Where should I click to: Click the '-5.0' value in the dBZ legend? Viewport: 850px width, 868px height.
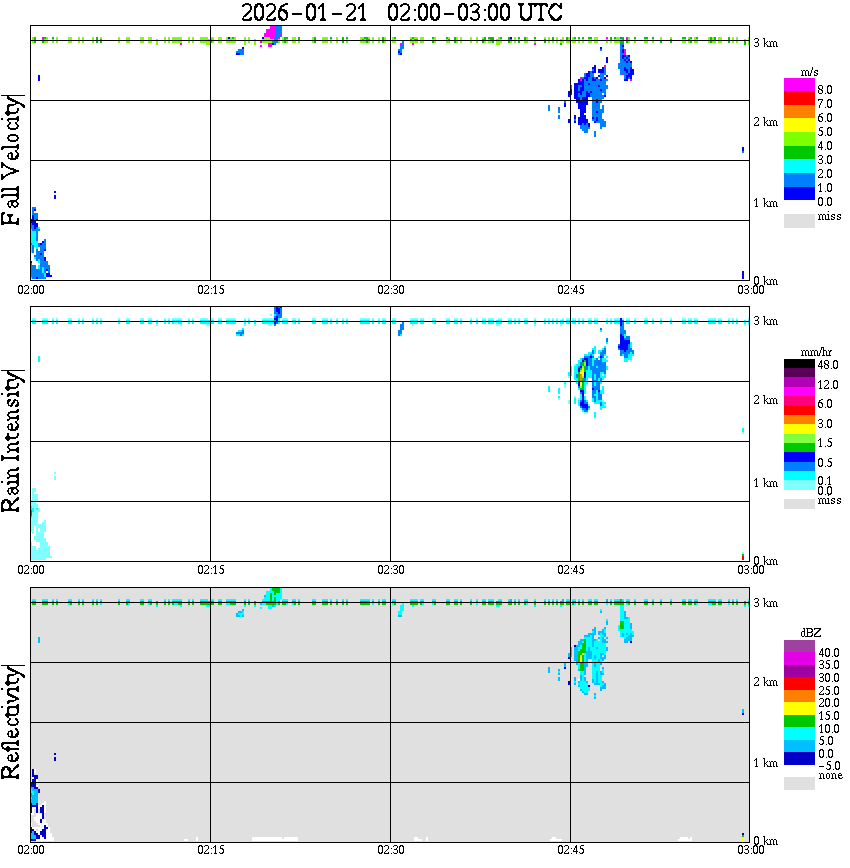click(x=829, y=766)
